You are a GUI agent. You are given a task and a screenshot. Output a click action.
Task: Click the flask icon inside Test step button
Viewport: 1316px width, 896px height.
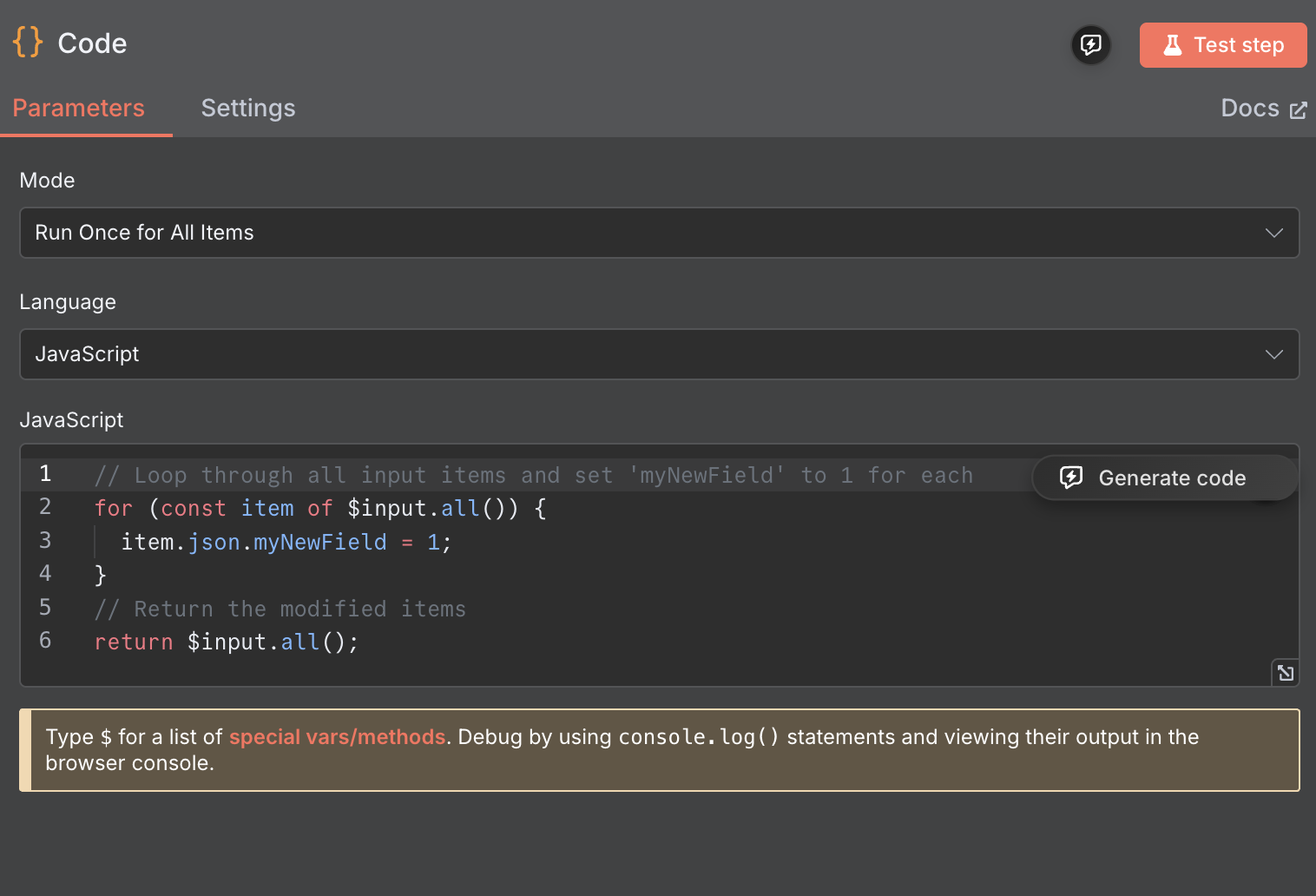pyautogui.click(x=1174, y=45)
